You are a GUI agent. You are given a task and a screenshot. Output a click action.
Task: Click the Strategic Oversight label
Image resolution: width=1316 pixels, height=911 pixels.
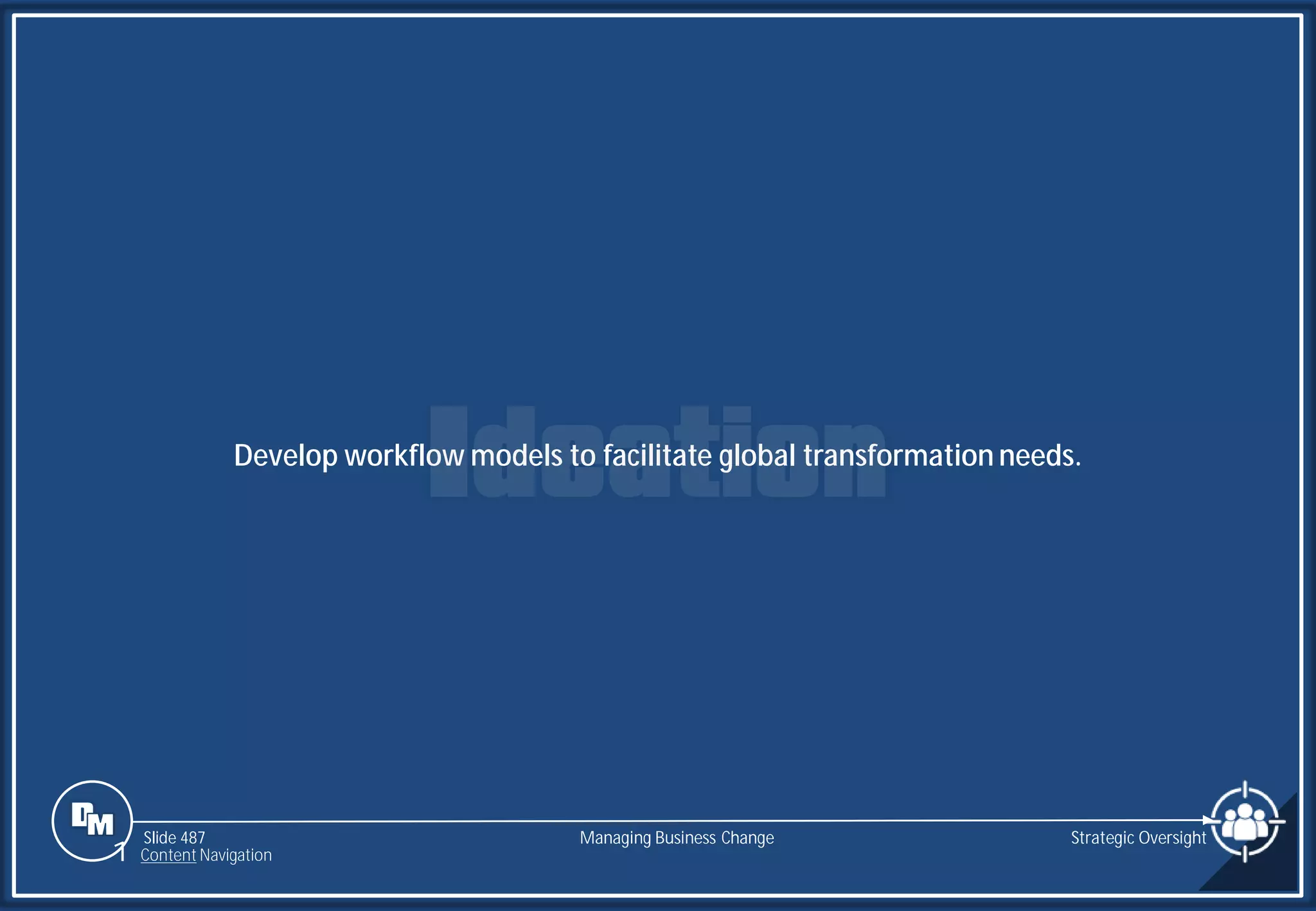[x=1139, y=838]
